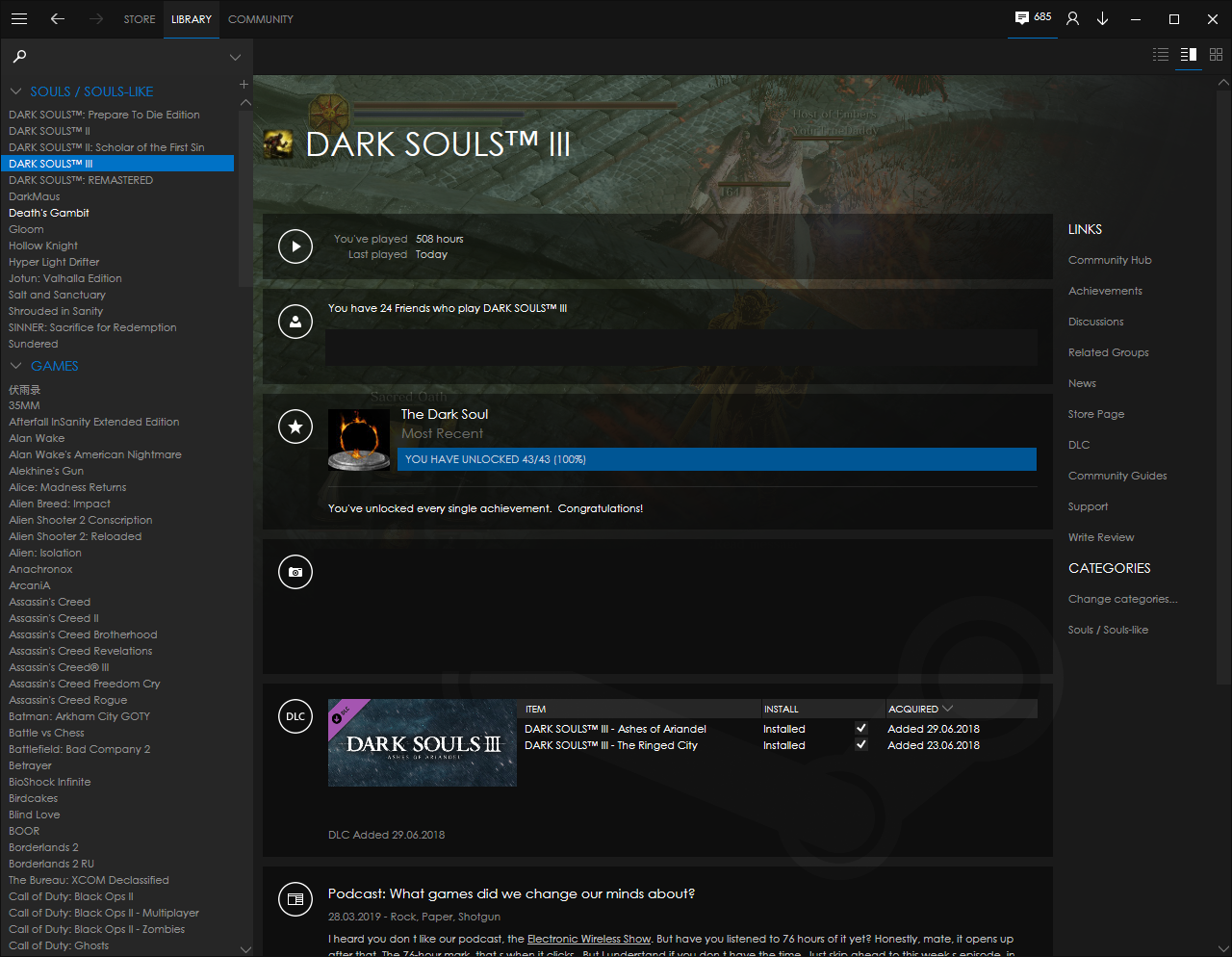Switch to the Store tab
This screenshot has height=957, width=1232.
click(140, 19)
